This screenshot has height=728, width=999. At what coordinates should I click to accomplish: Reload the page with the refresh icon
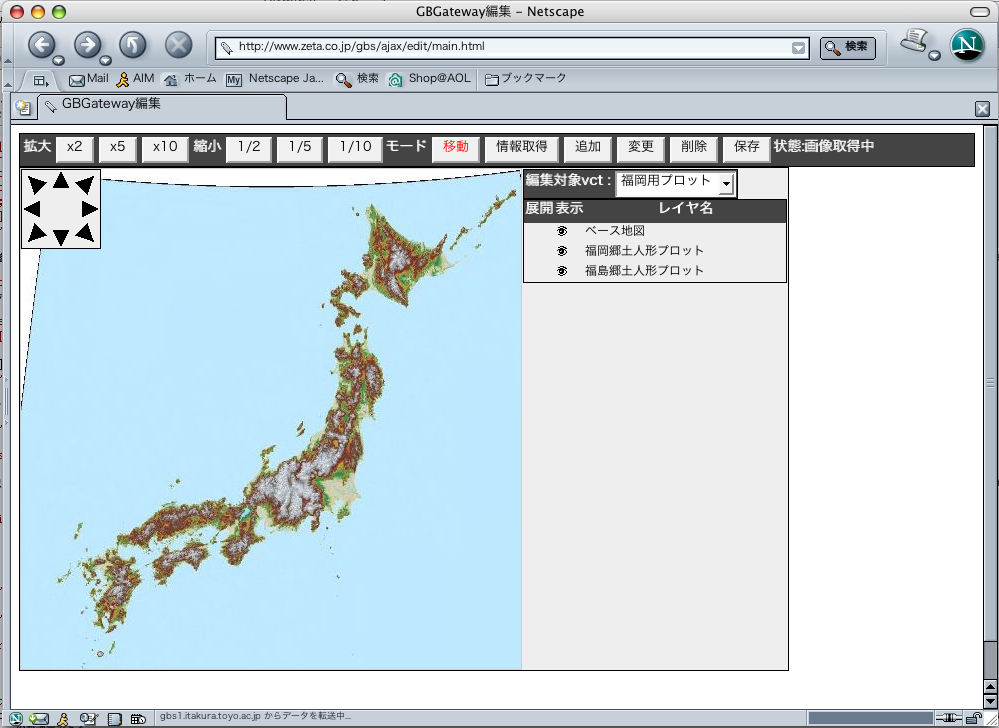133,45
